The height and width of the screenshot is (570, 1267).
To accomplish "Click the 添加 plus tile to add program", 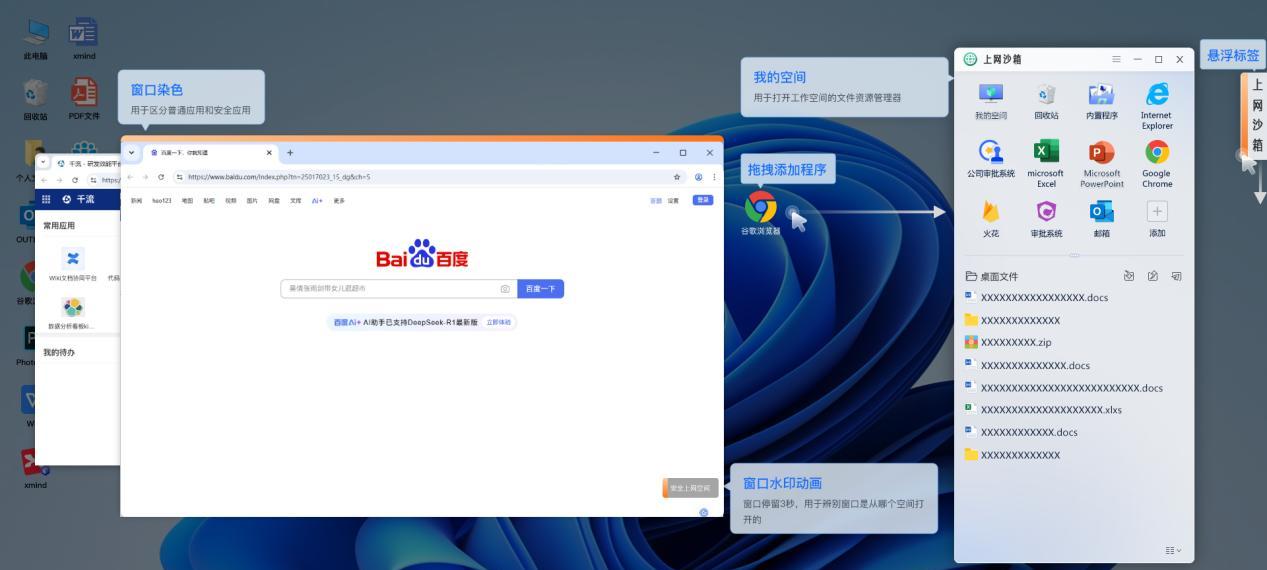I will tap(1157, 218).
